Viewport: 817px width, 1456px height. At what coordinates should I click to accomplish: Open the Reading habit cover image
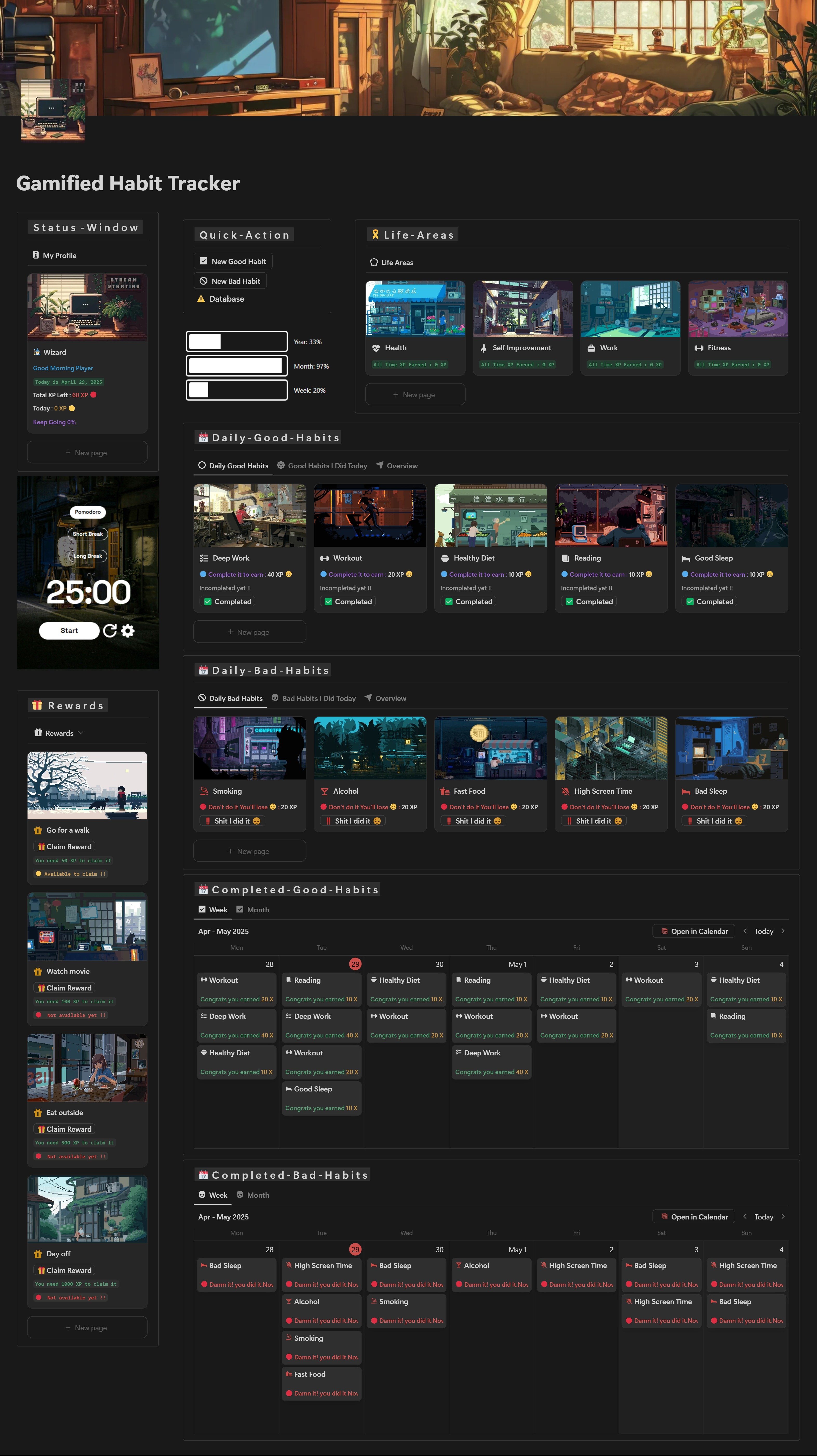coord(611,515)
